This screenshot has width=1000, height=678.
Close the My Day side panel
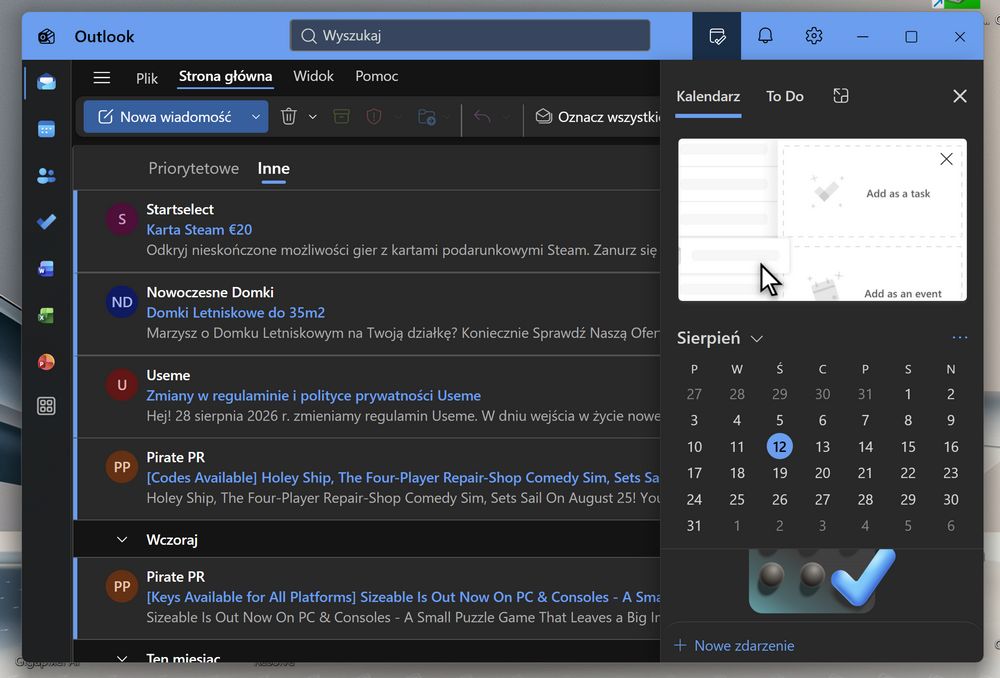(960, 96)
